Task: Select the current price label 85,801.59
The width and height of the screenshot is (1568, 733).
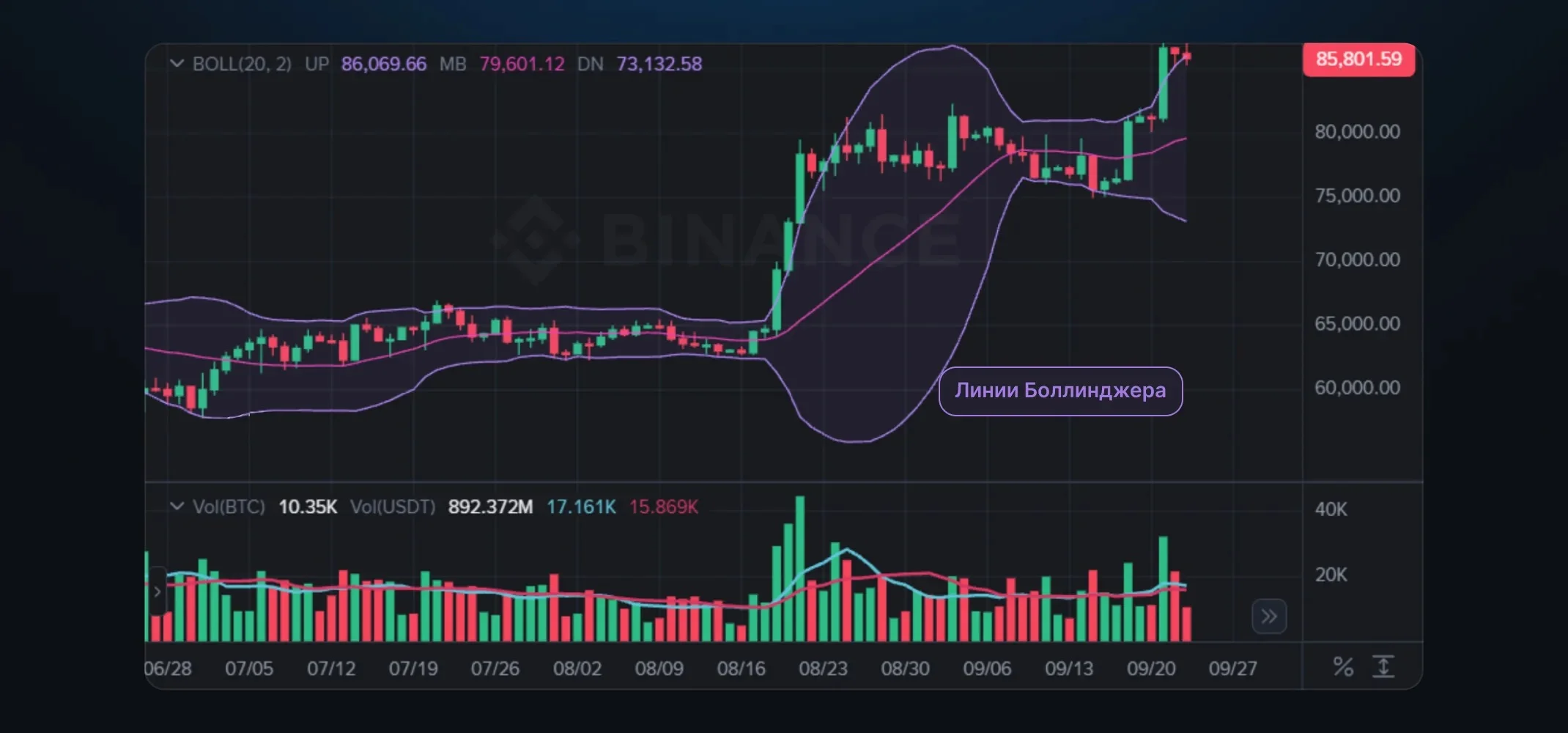Action: pos(1358,59)
